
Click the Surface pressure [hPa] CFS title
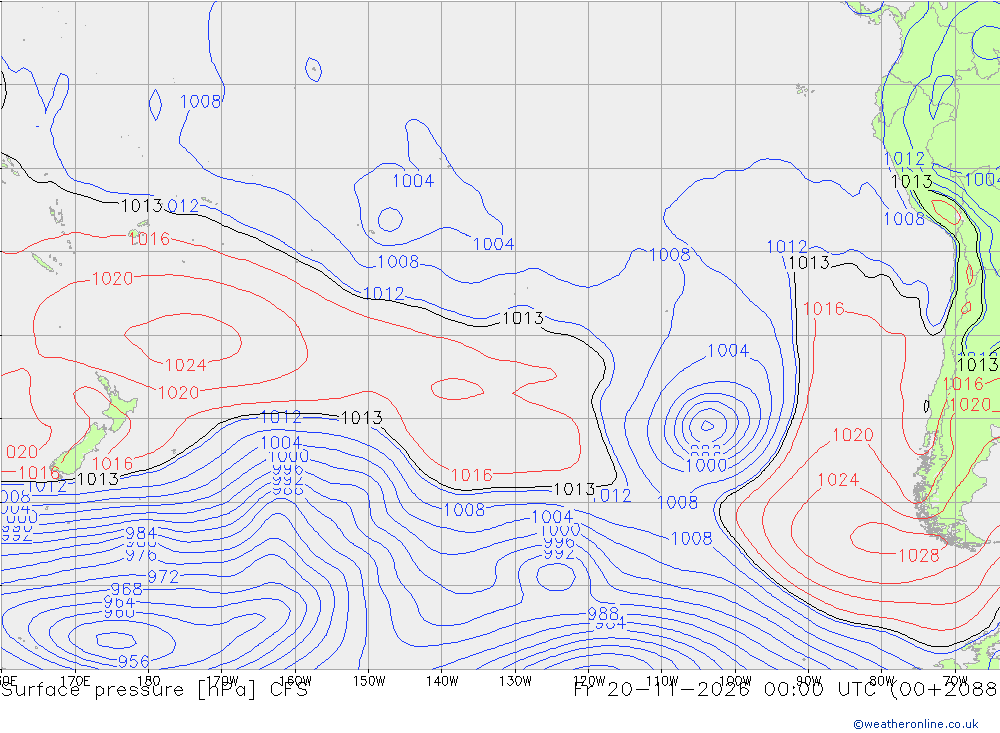(x=154, y=690)
